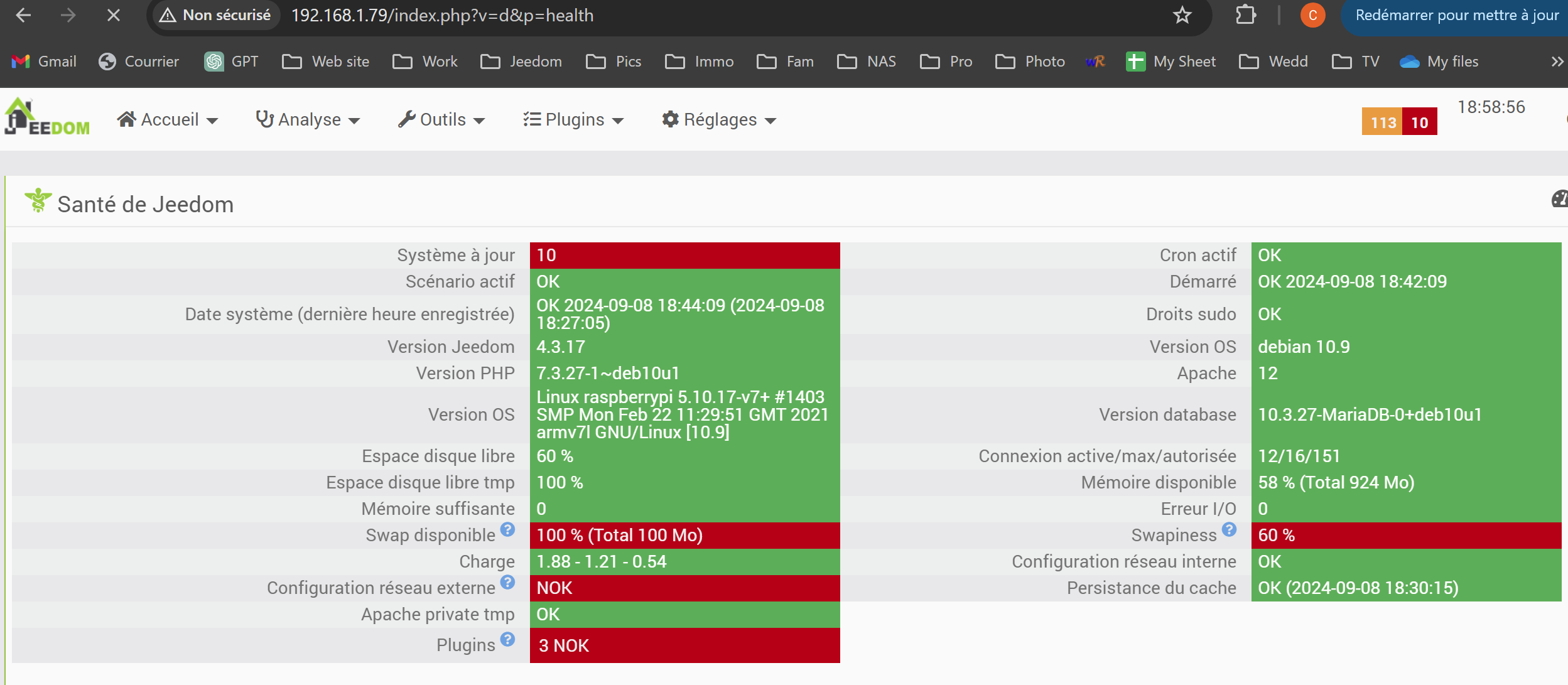Viewport: 1568px width, 685px height.
Task: Expand the Accueil dropdown menu
Action: pos(168,119)
